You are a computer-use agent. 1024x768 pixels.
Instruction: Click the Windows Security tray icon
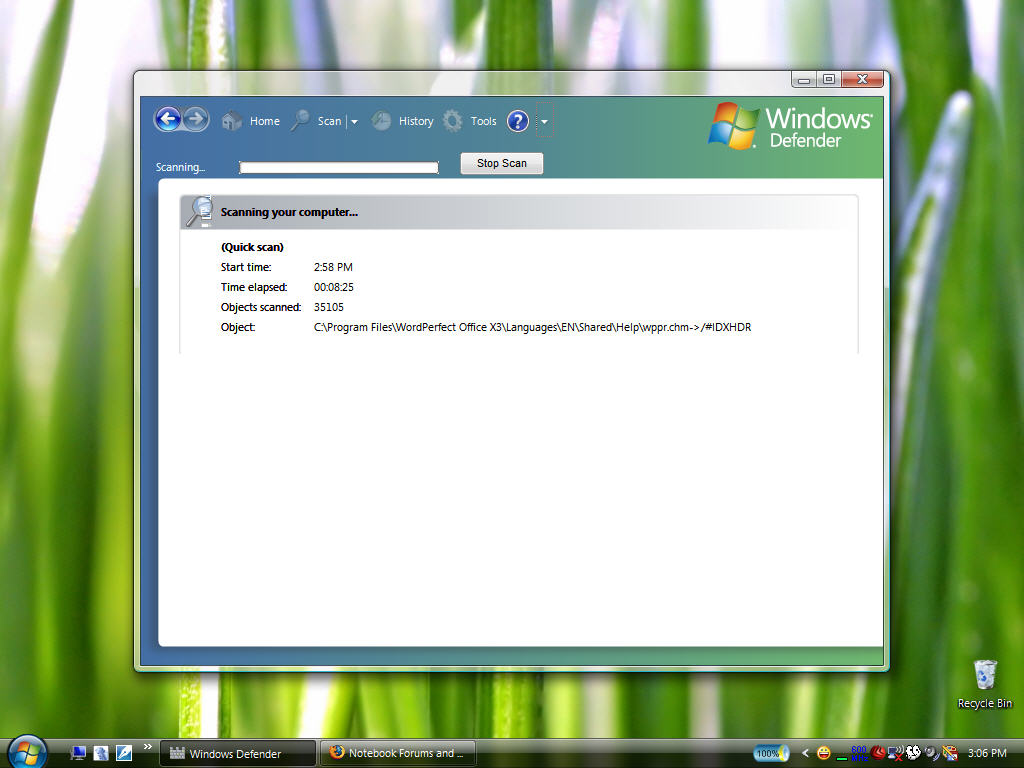click(950, 753)
